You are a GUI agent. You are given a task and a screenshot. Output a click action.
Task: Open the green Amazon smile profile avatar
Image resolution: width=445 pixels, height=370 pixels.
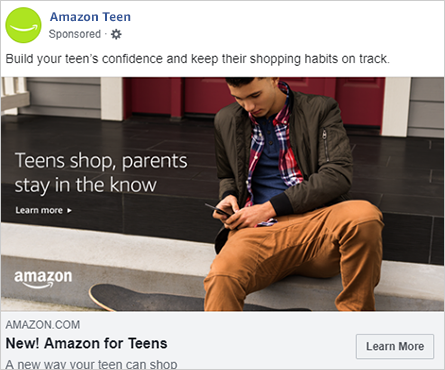(x=23, y=25)
